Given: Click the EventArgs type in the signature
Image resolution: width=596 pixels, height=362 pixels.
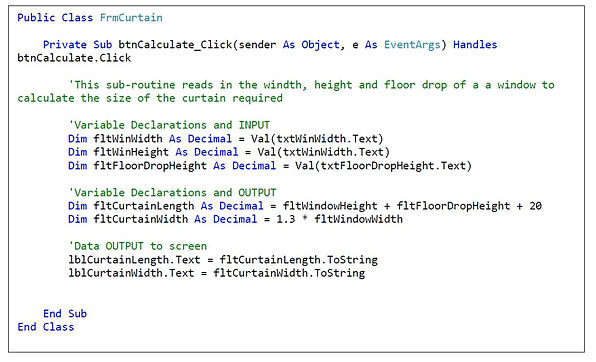Looking at the screenshot, I should click(x=412, y=45).
